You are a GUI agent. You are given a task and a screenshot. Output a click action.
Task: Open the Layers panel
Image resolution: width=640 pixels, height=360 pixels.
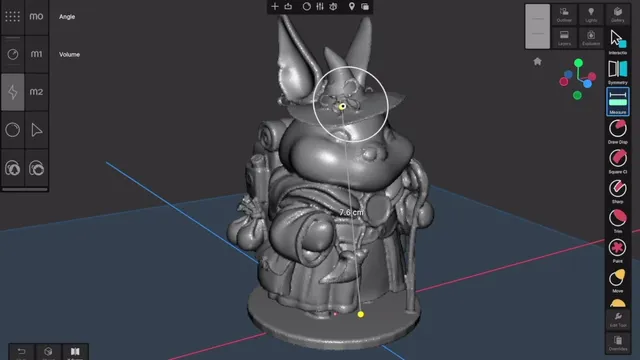[x=564, y=38]
